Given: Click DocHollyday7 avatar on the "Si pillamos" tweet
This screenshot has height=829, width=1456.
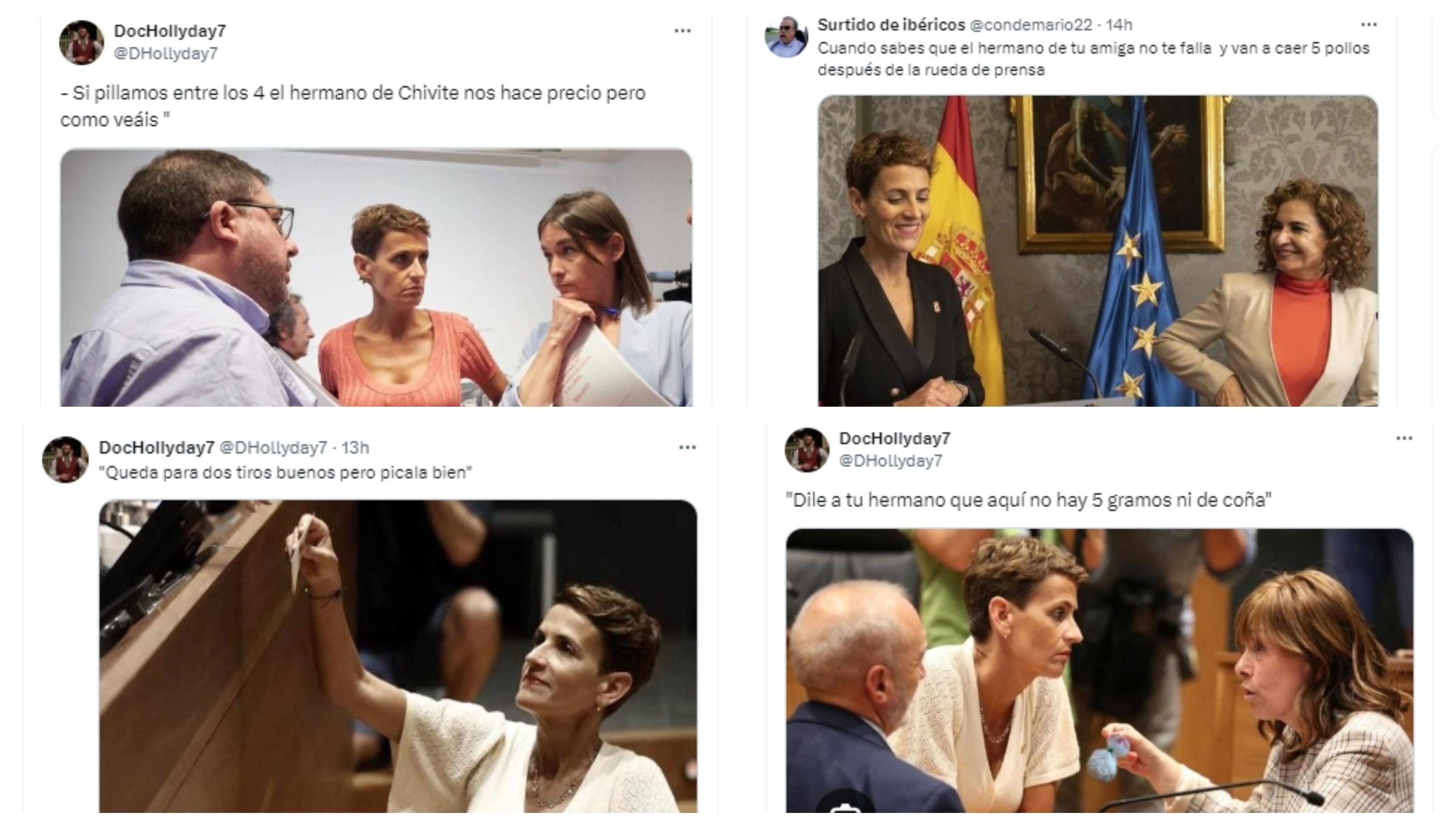Looking at the screenshot, I should (82, 43).
